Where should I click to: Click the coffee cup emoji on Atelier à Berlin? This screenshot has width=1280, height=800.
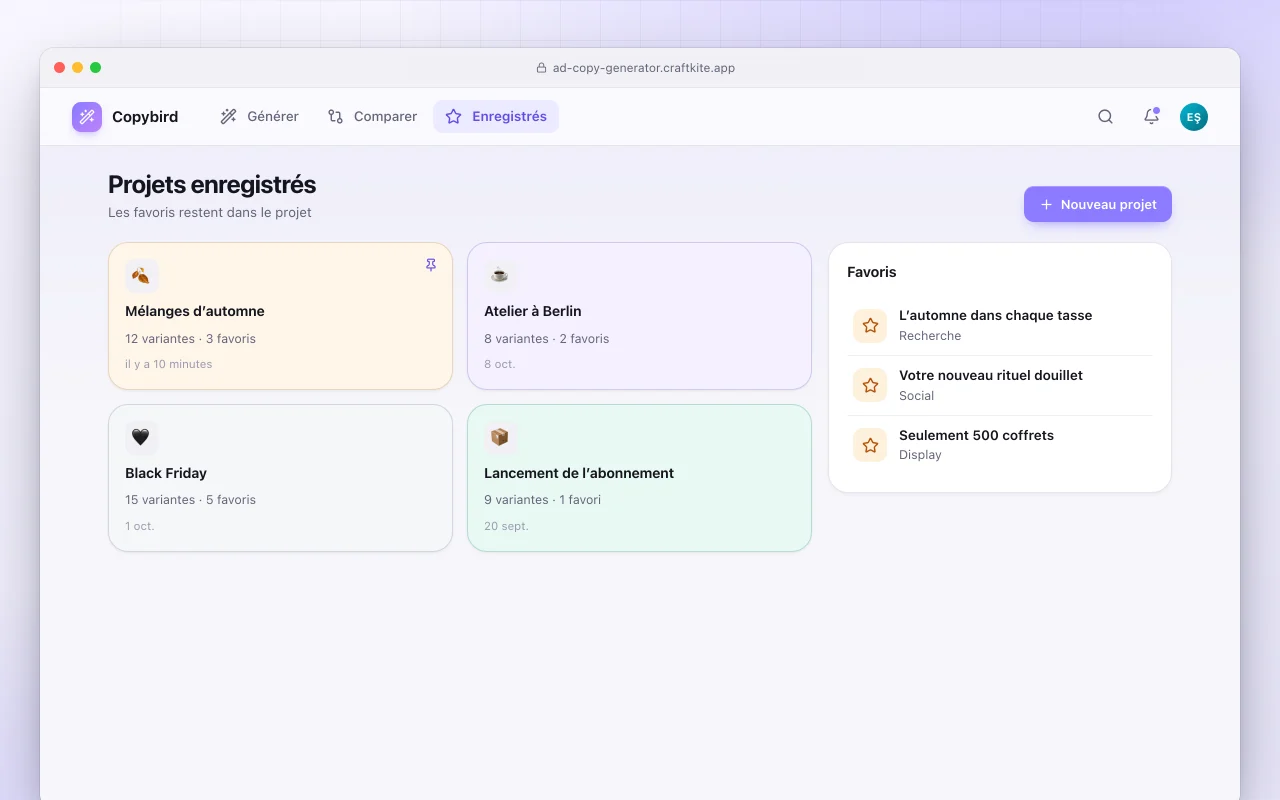tap(500, 275)
